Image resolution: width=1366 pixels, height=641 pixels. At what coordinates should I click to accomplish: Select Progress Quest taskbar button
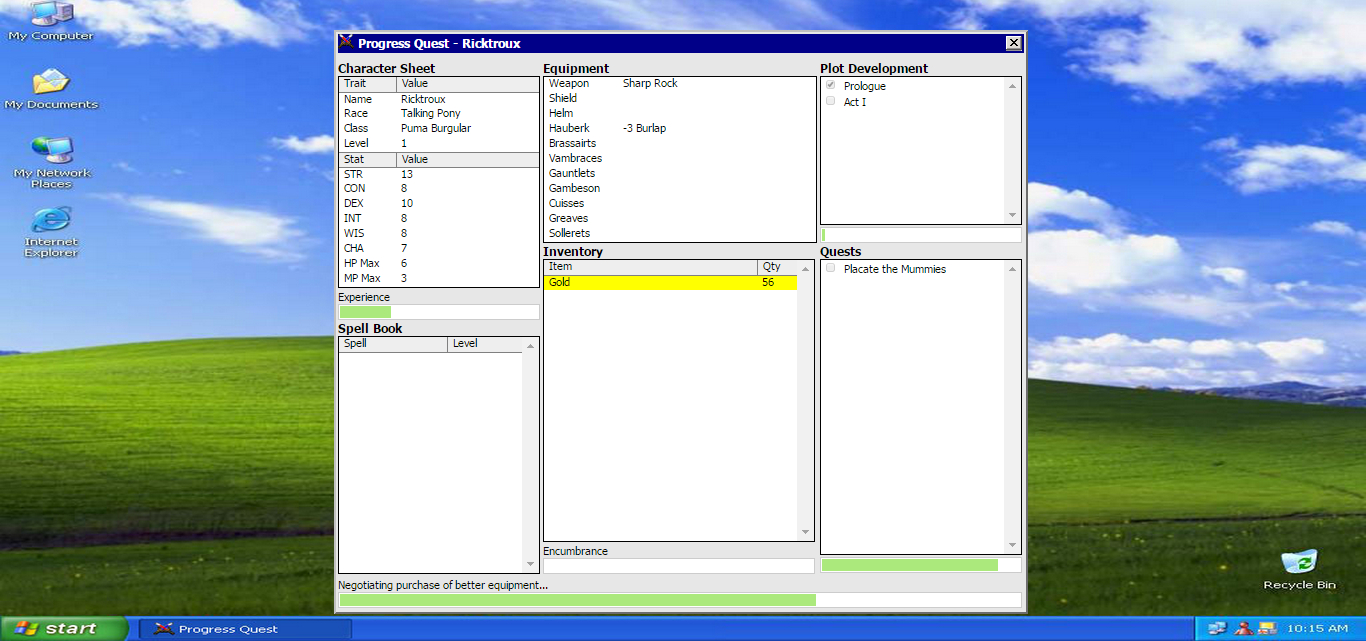point(245,629)
